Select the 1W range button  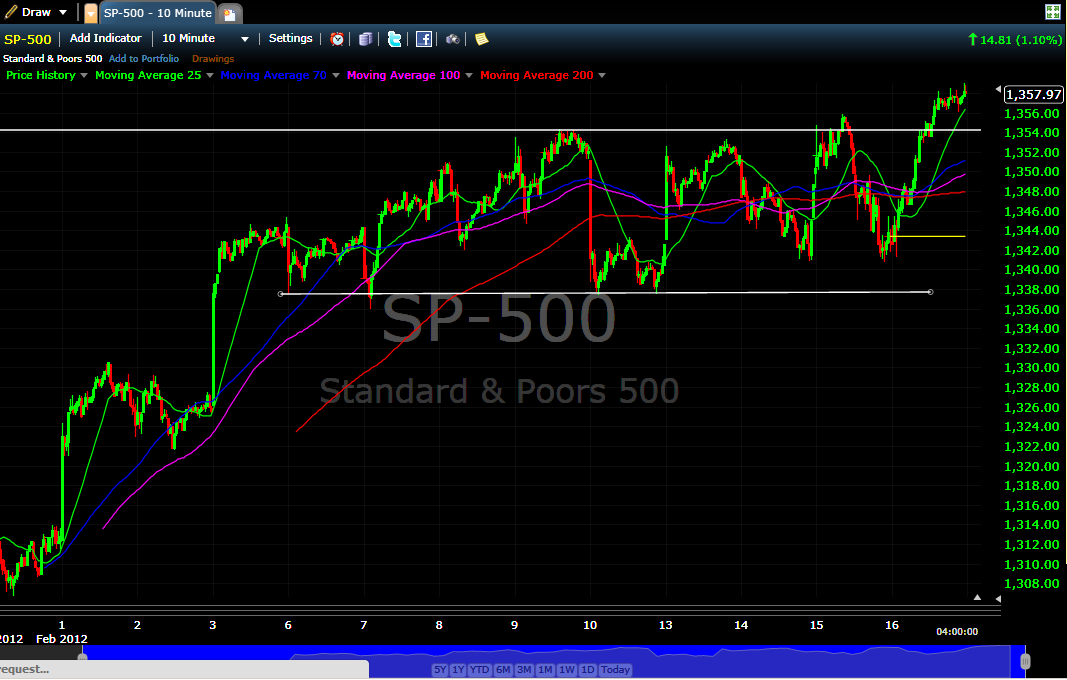[x=567, y=670]
